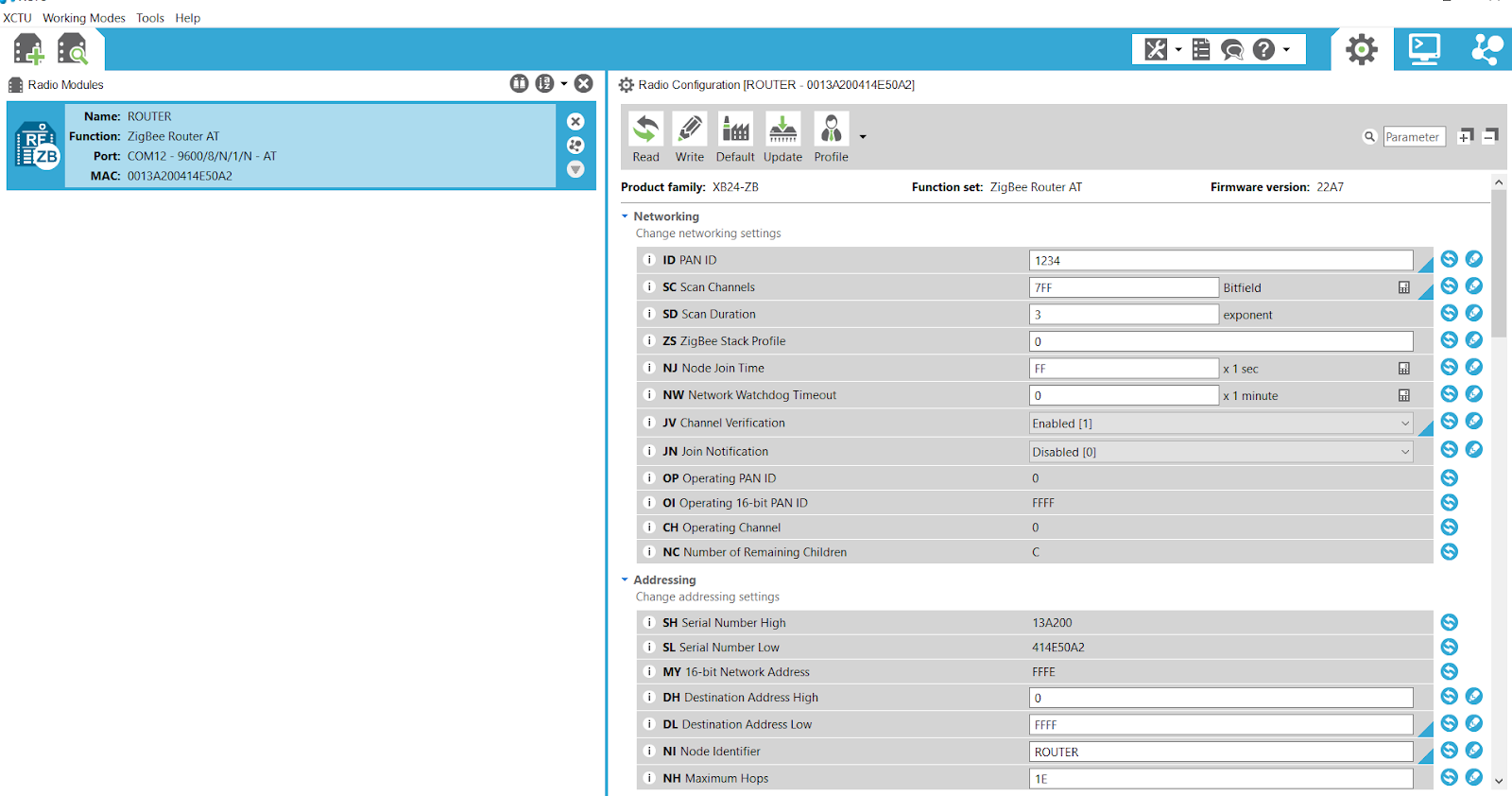This screenshot has height=796, width=1512.
Task: Collapse the Networking section
Action: 625,216
